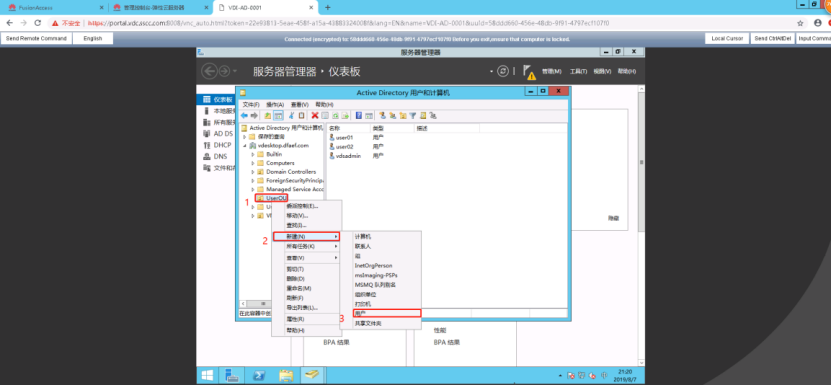
Task: Reload the browser page
Action: click(x=38, y=23)
